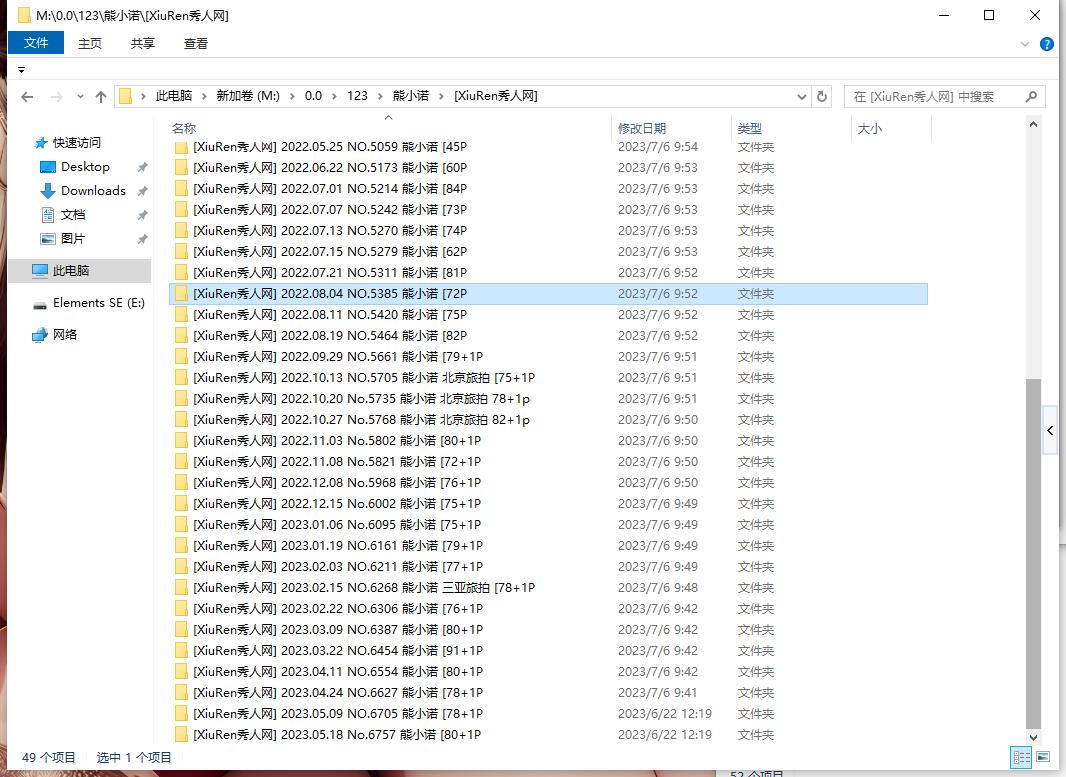This screenshot has width=1066, height=777.
Task: Unpin Downloads using its pin icon
Action: (143, 191)
